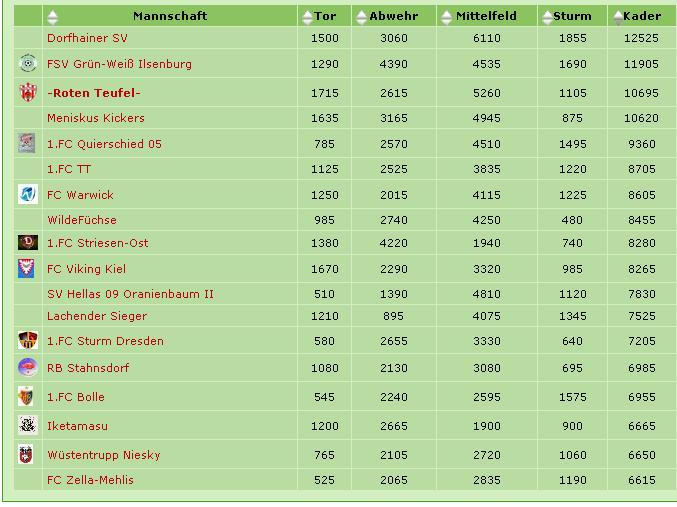
Task: Click sort arrows left of Mannschaft header
Action: point(53,17)
